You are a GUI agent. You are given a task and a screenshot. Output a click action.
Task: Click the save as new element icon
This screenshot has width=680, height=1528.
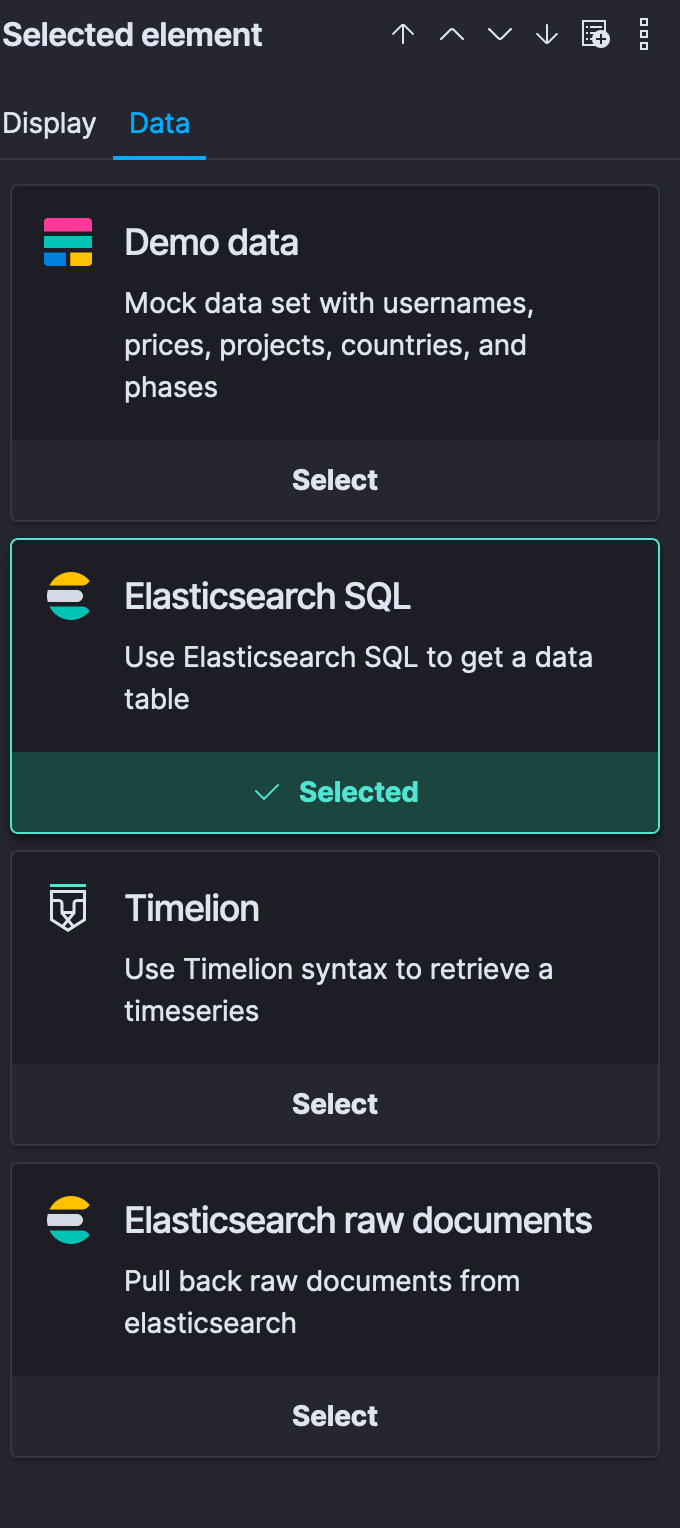(595, 35)
